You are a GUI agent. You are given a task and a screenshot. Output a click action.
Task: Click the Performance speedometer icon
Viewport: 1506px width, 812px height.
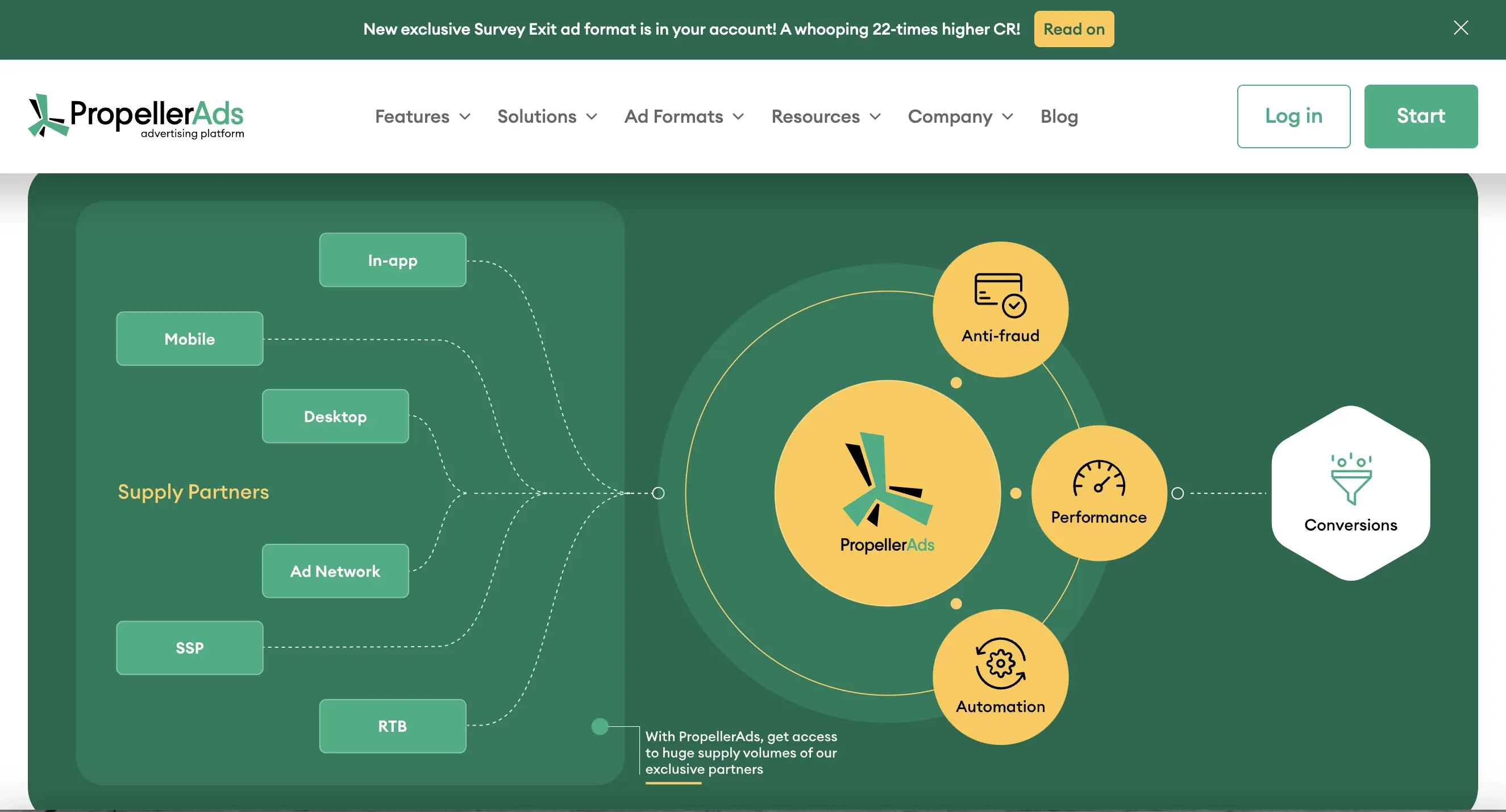pos(1099,478)
